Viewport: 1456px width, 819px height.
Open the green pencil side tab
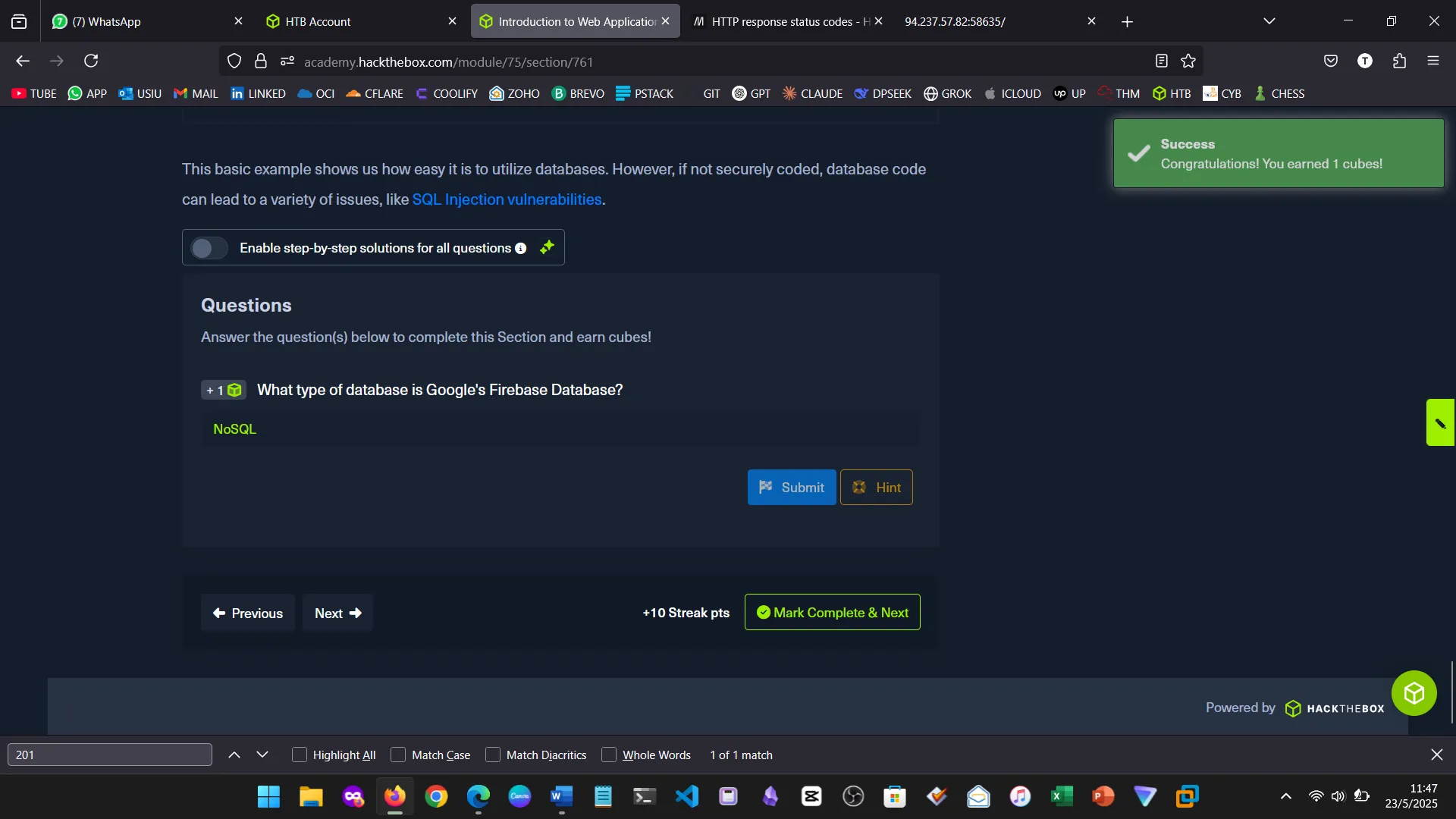[x=1440, y=423]
